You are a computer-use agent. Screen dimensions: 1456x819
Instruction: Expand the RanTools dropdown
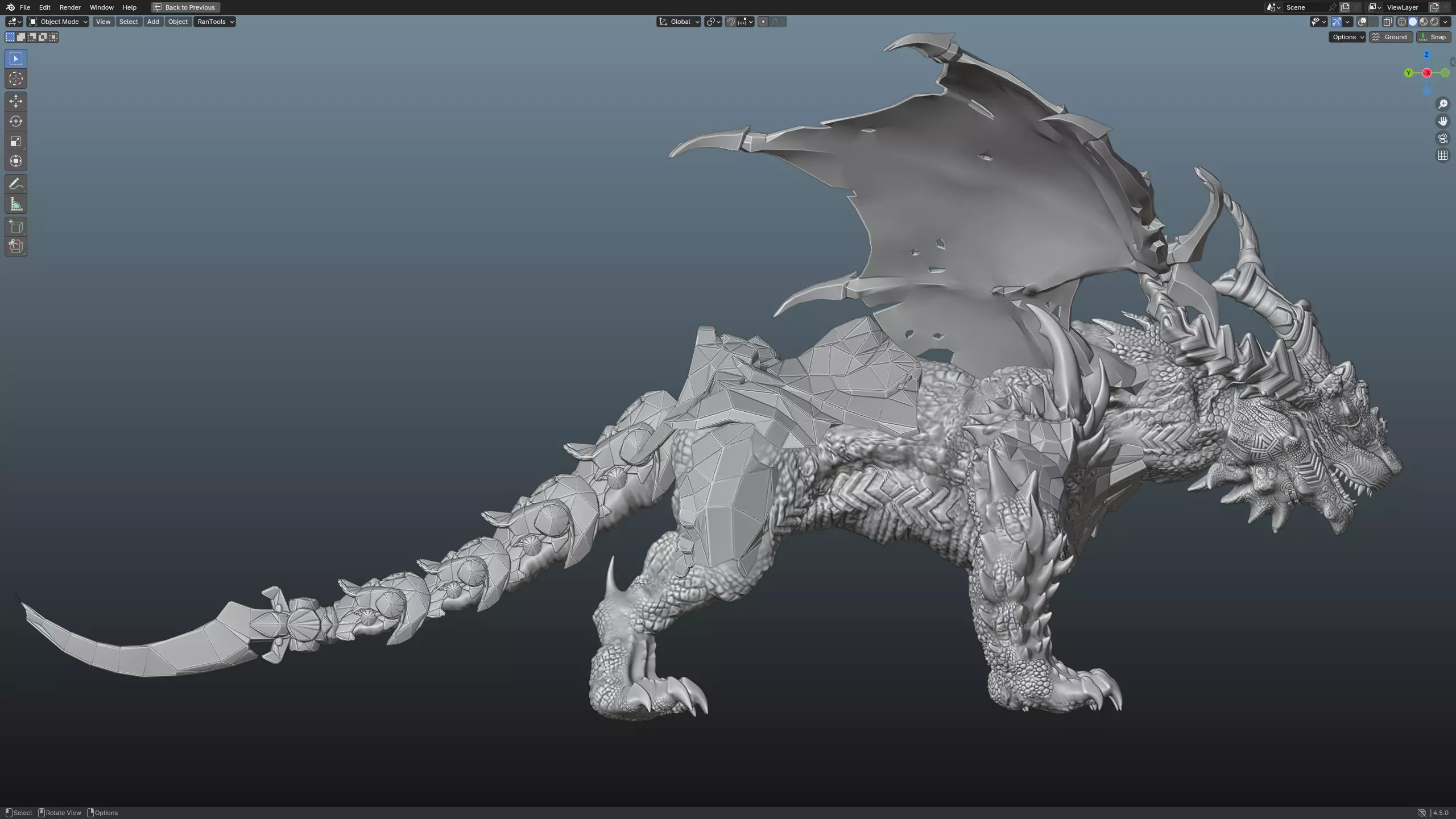pyautogui.click(x=215, y=22)
